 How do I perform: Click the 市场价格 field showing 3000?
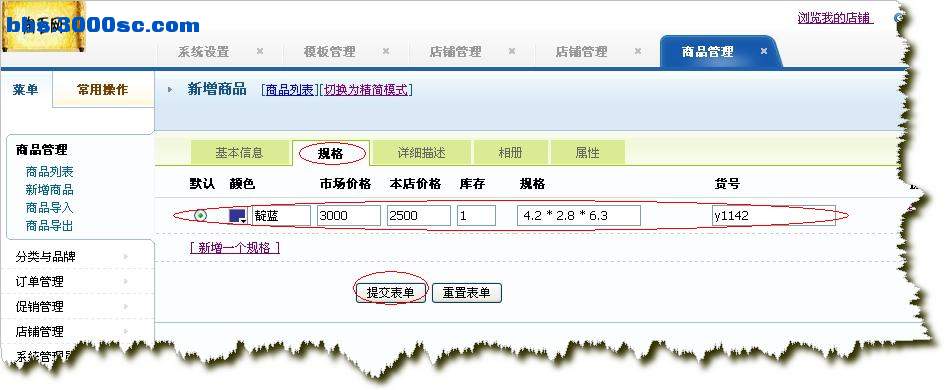click(x=349, y=216)
